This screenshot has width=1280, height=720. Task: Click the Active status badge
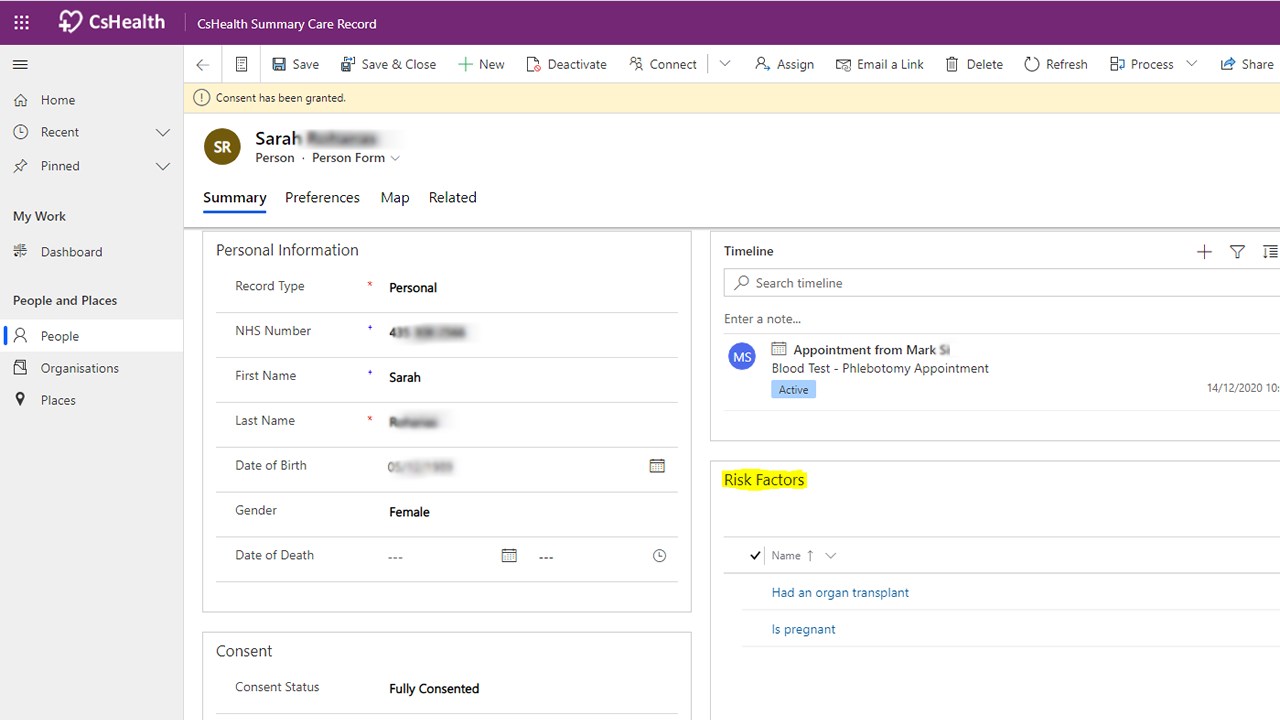pyautogui.click(x=794, y=390)
